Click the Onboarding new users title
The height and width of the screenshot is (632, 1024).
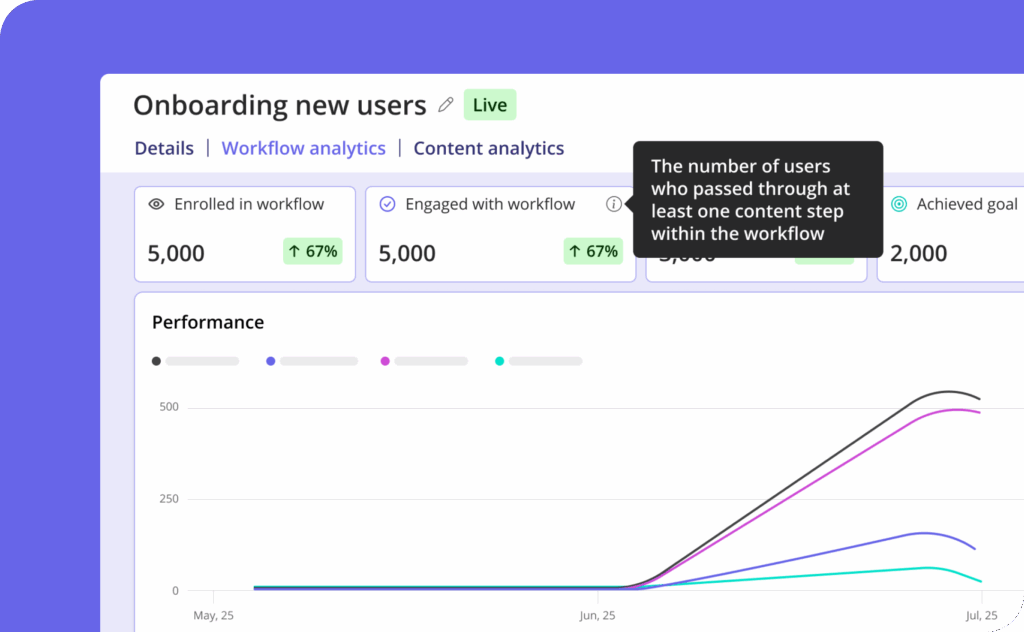pos(279,105)
